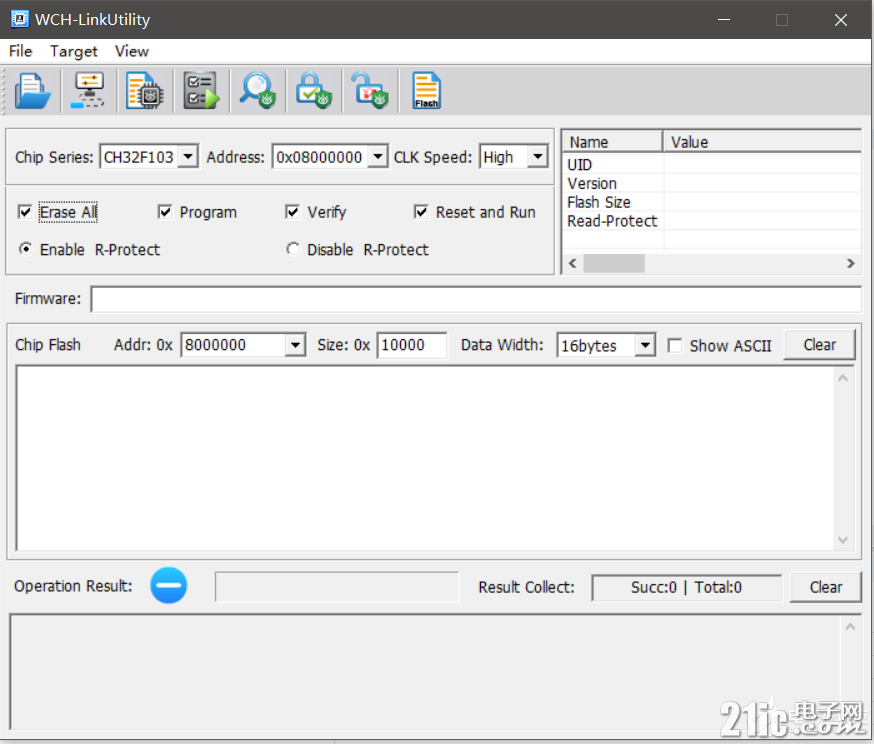
Task: Click the read chip memory toolbar icon
Action: click(x=145, y=91)
